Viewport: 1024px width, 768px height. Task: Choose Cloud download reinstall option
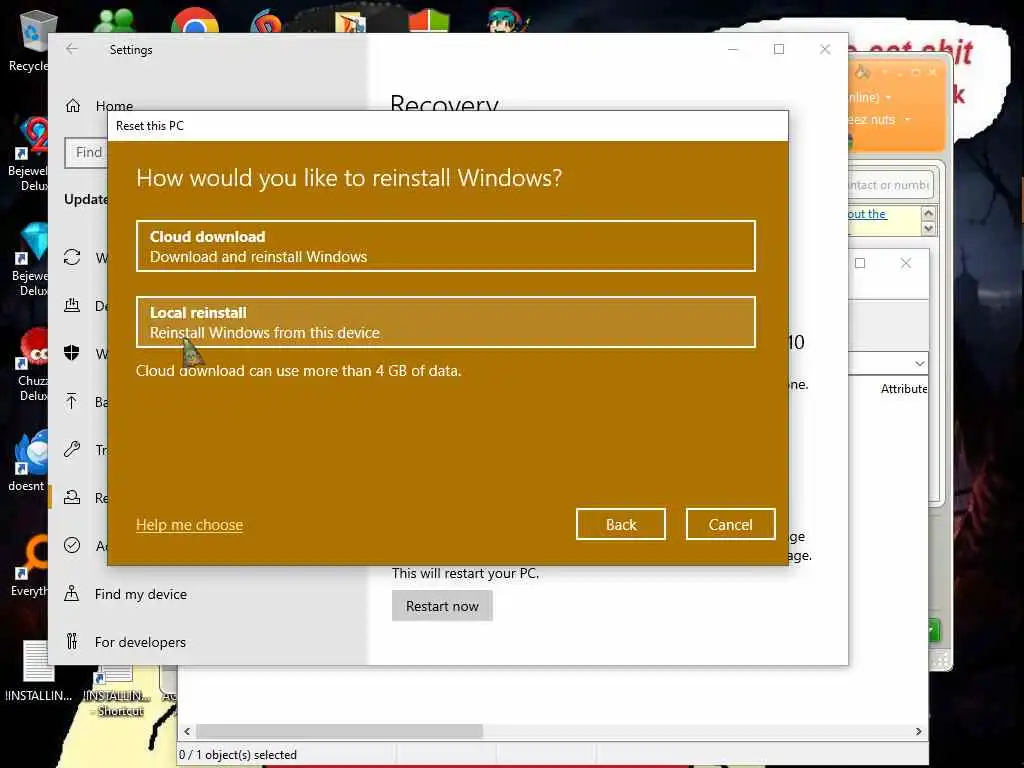(445, 246)
